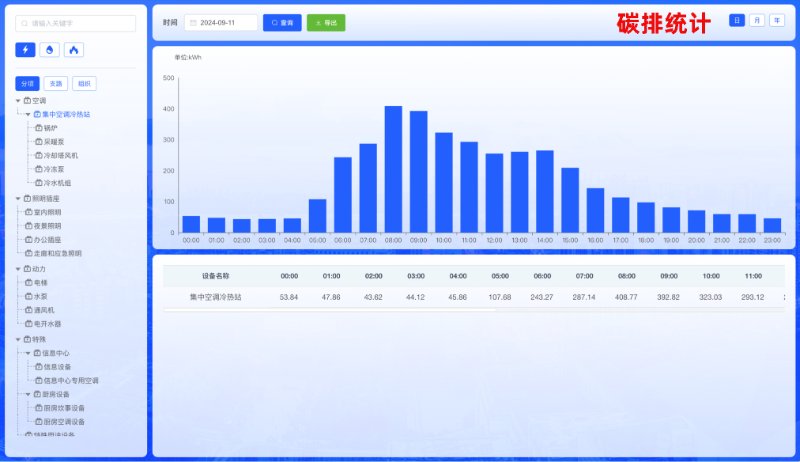Click the icon beside 锅炉 node
This screenshot has height=462, width=800.
[39, 128]
